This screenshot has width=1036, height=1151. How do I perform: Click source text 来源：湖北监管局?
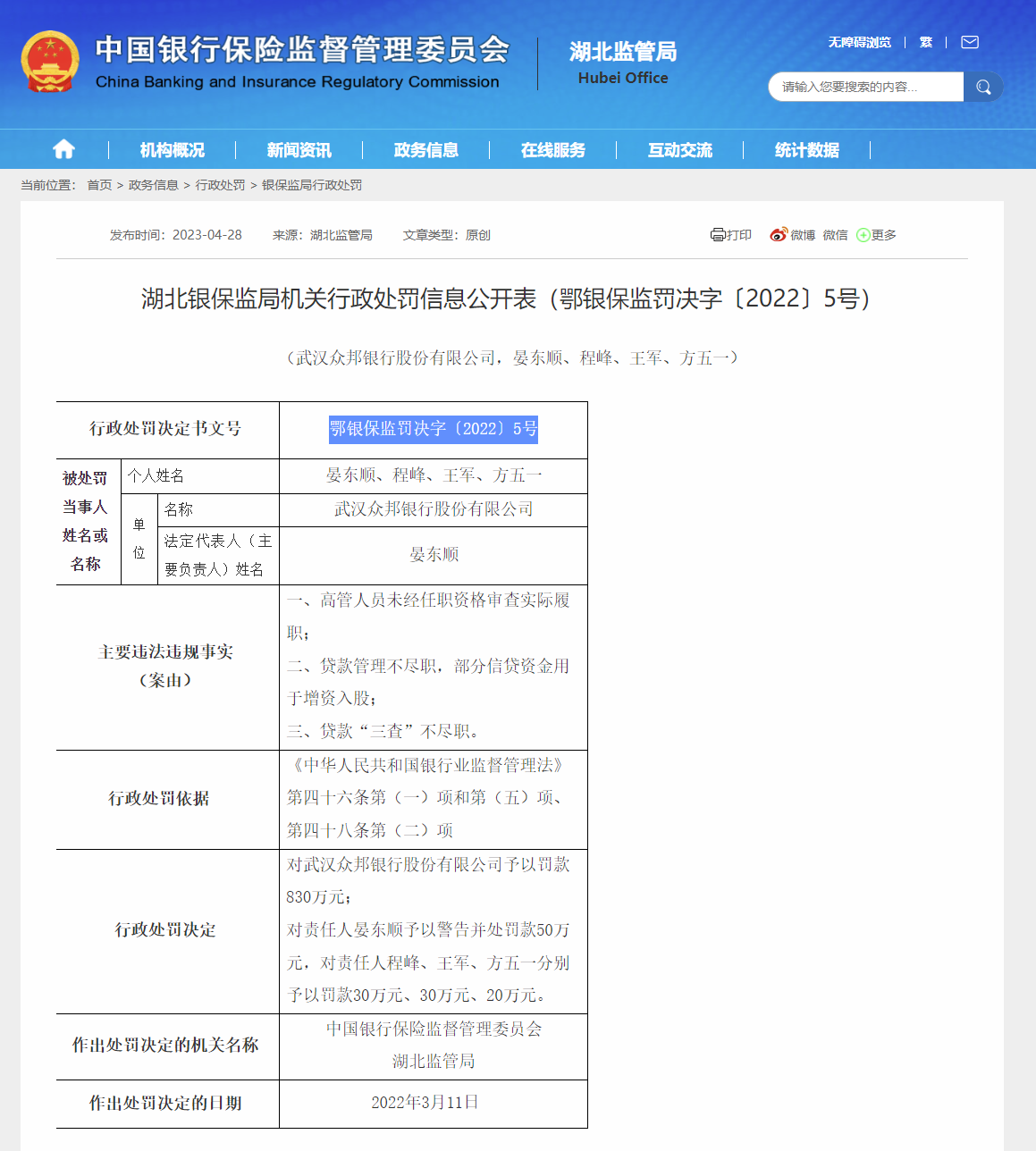(323, 235)
